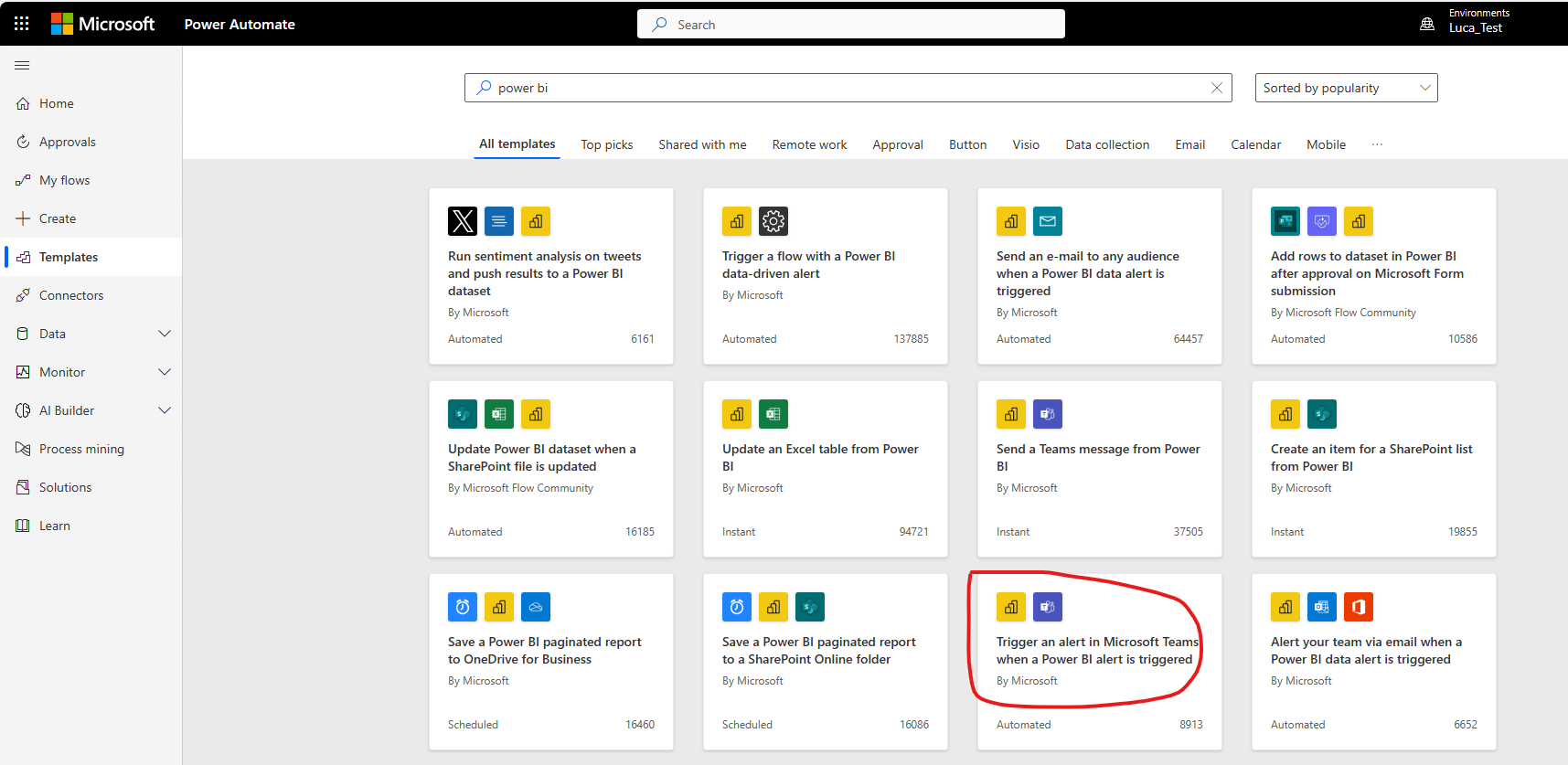This screenshot has height=765, width=1568.
Task: Clear the power bi template search
Action: click(x=1217, y=88)
